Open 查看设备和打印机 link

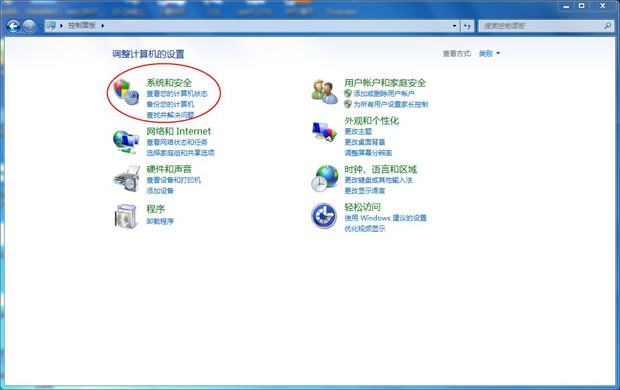(174, 180)
